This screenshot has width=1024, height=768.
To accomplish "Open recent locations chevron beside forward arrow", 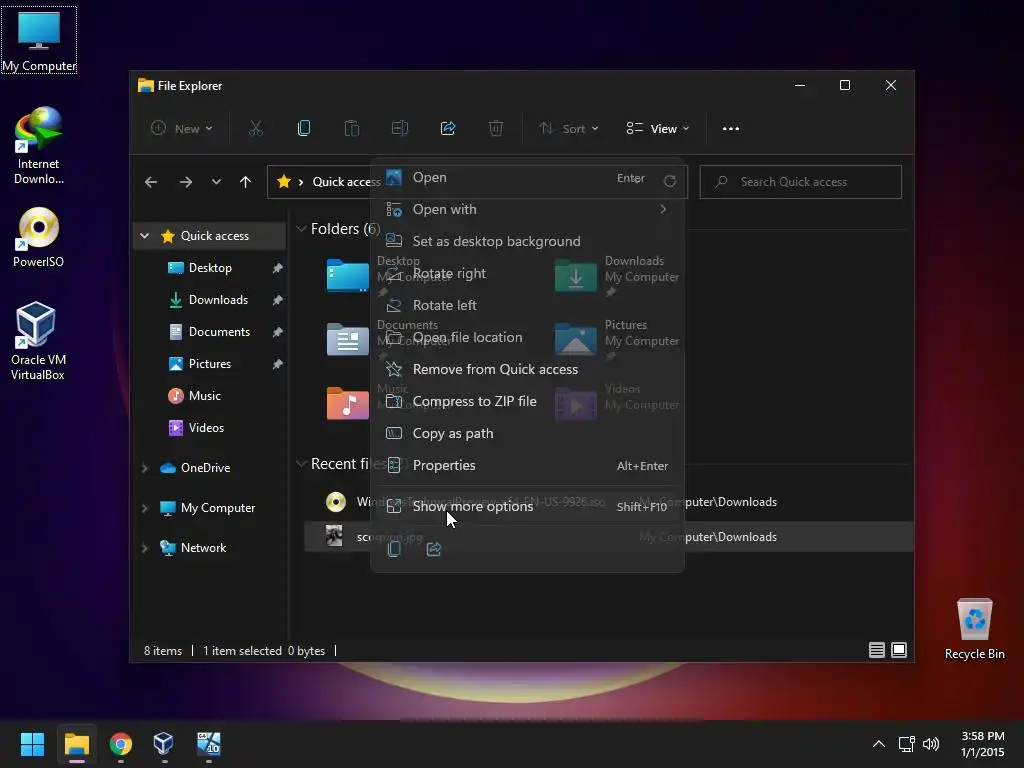I will tap(216, 182).
